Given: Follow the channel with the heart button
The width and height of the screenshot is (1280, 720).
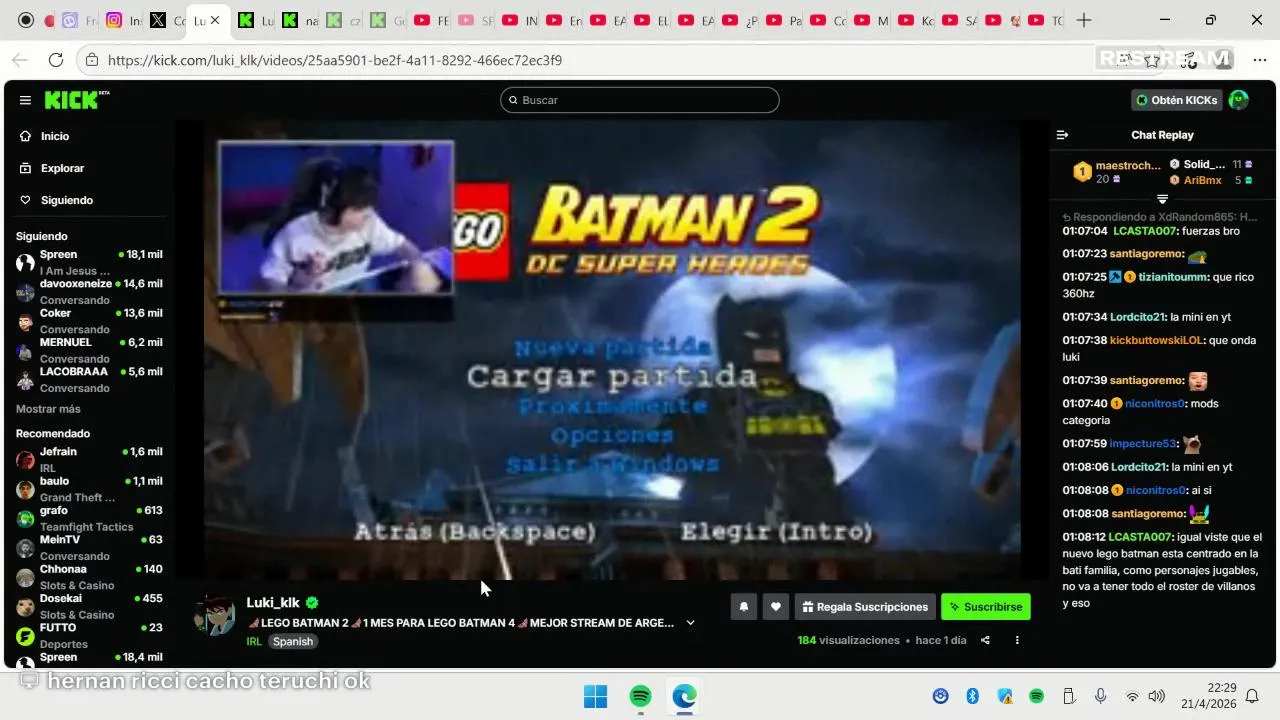Looking at the screenshot, I should (x=776, y=606).
